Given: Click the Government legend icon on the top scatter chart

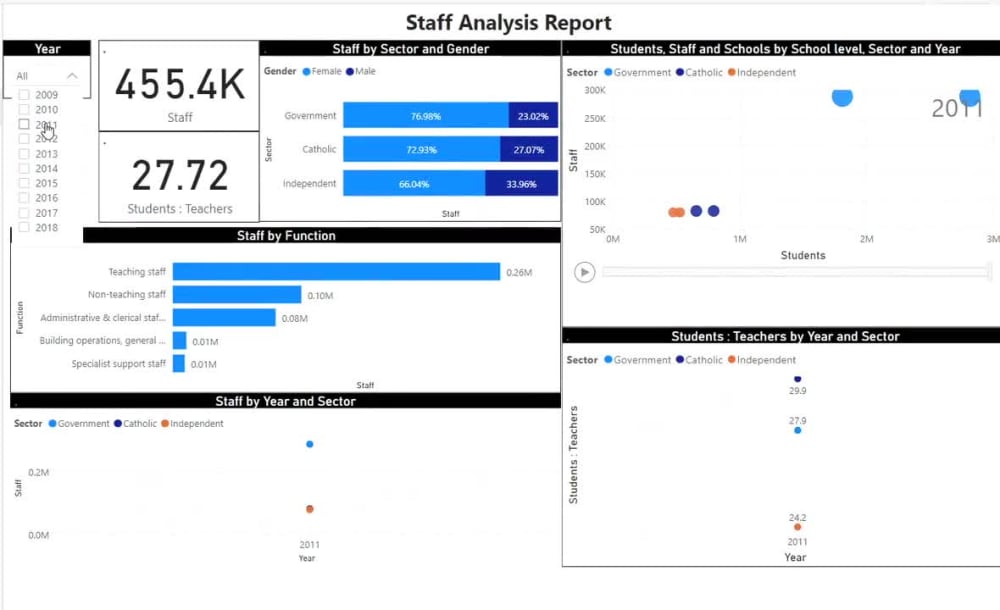Looking at the screenshot, I should (609, 72).
